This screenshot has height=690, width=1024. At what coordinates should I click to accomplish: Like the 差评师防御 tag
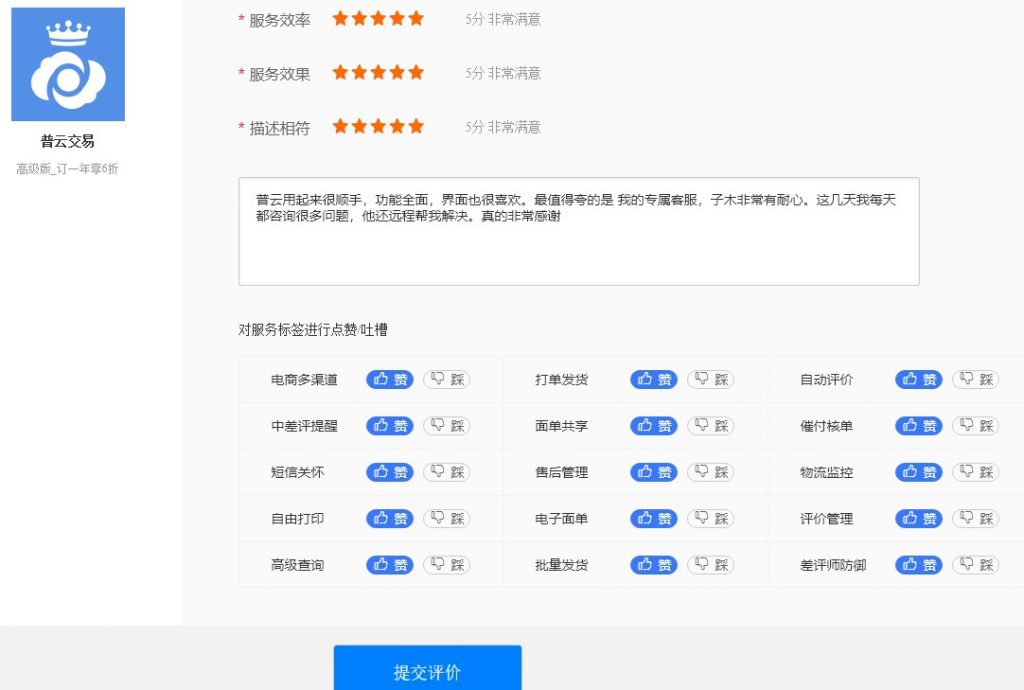pyautogui.click(x=918, y=565)
